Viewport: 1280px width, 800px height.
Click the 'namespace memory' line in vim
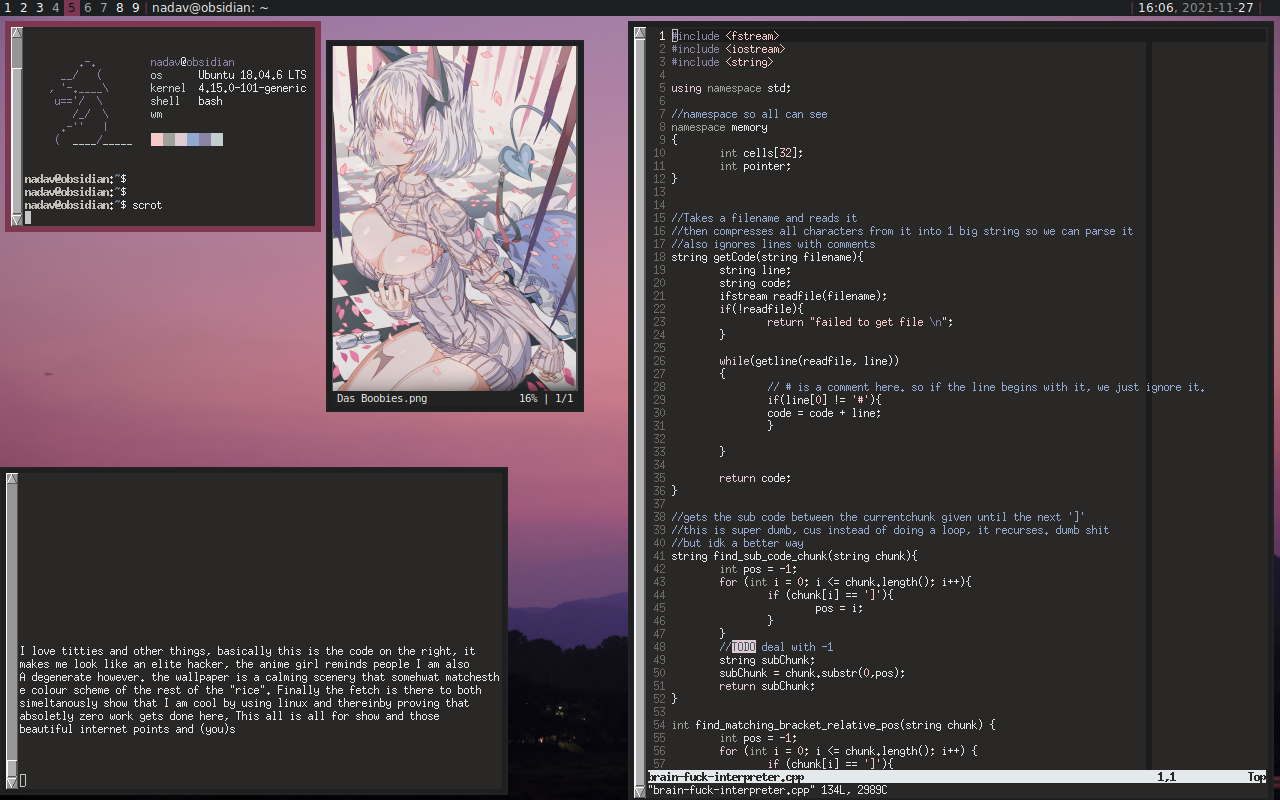tap(719, 127)
